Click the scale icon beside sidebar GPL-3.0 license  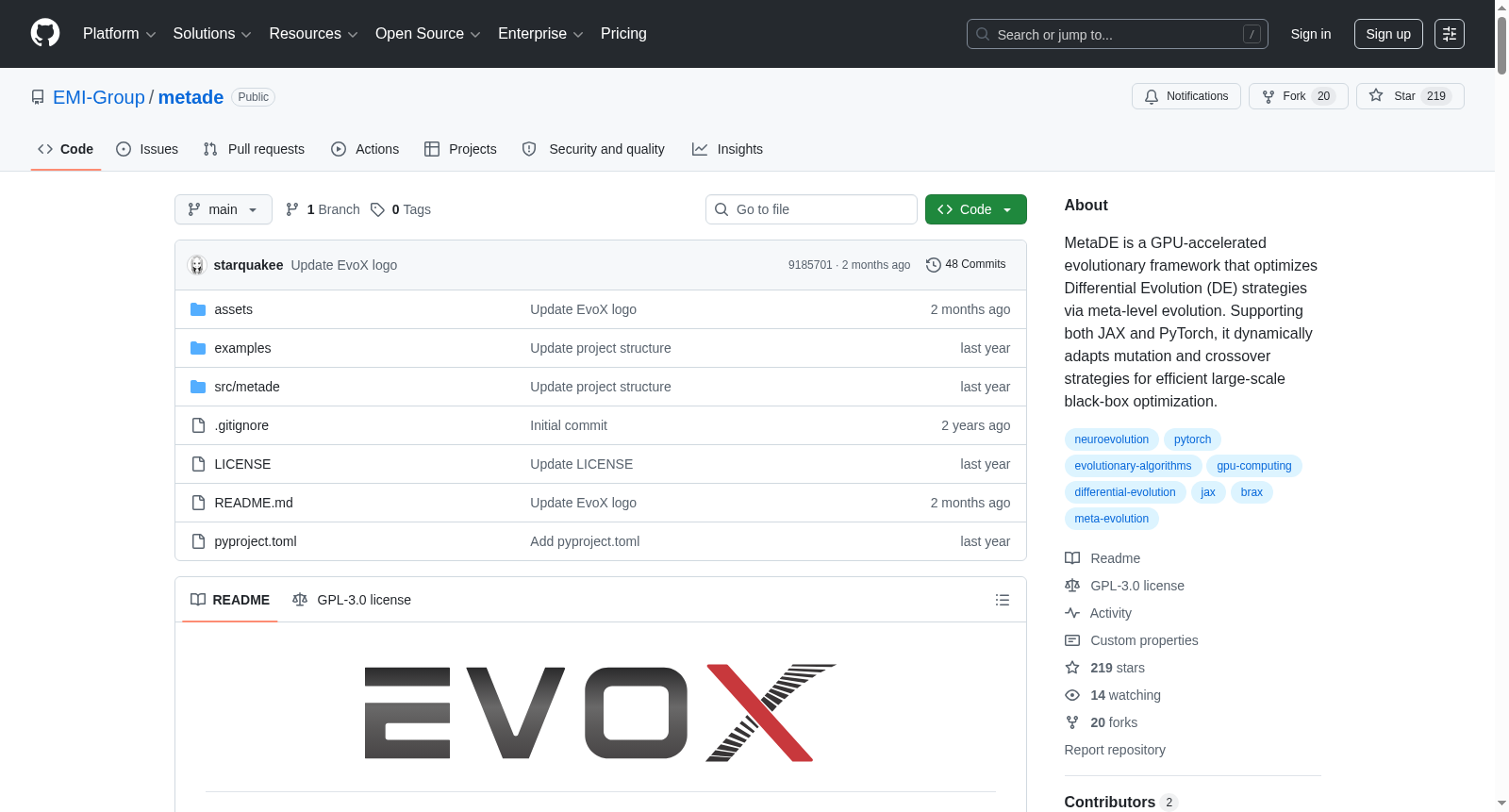pyautogui.click(x=1072, y=586)
